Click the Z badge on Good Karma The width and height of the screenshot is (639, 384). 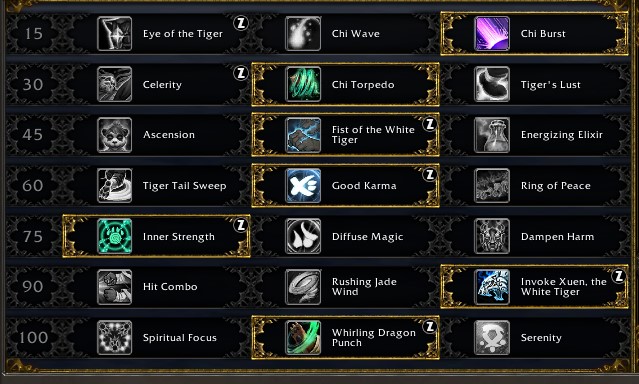430,175
